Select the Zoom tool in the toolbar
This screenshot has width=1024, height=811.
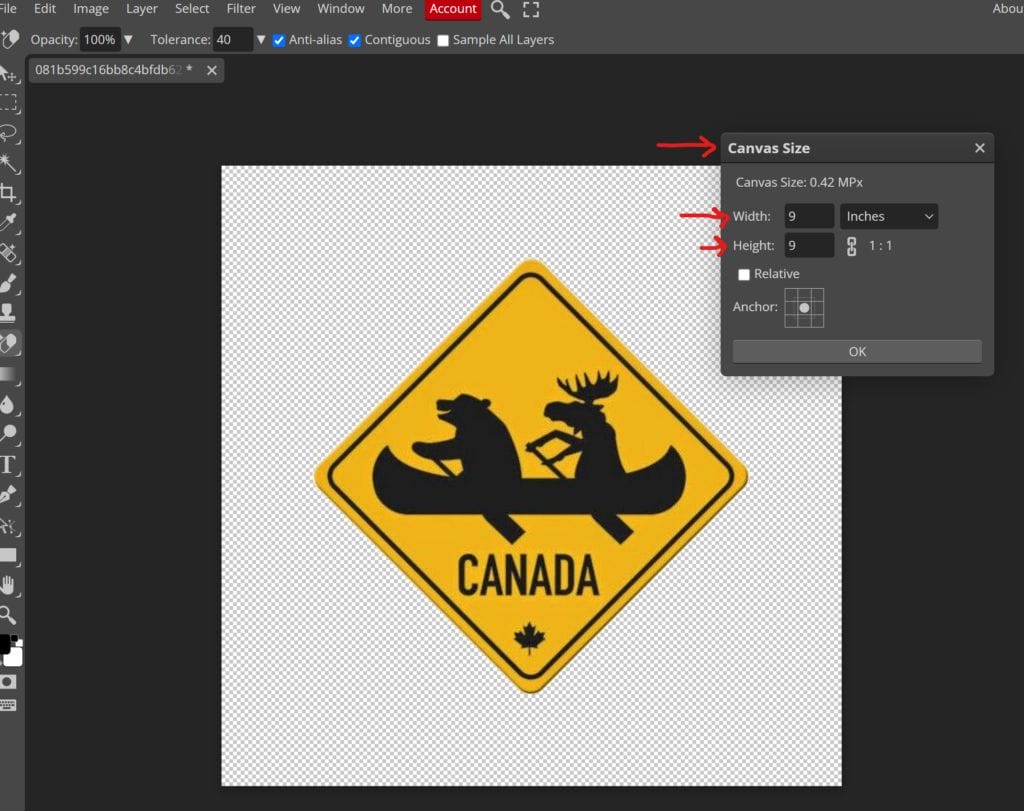(8, 614)
